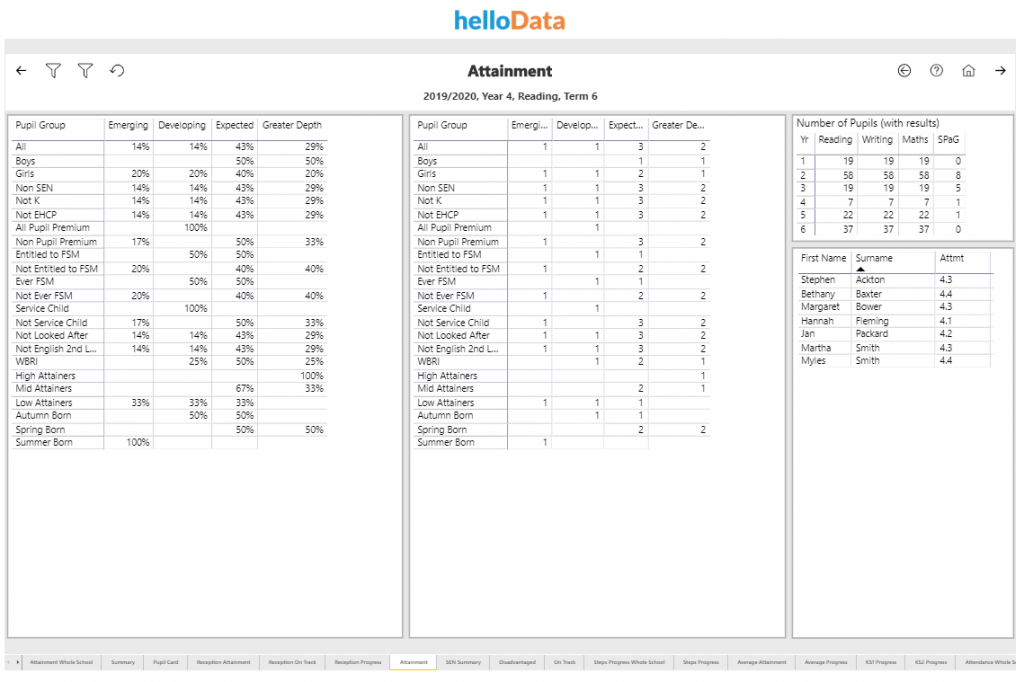Switch to the Reception Progress tab
This screenshot has width=1024, height=682.
click(358, 662)
